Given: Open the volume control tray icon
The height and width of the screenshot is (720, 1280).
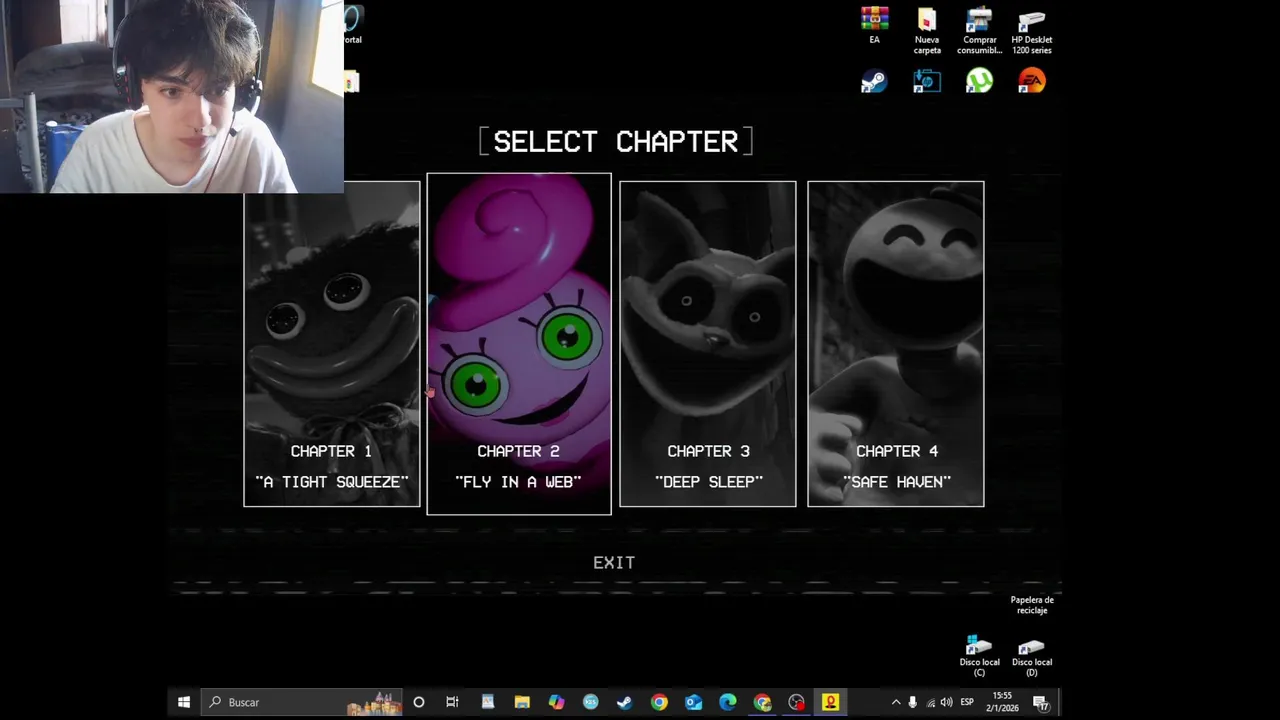Looking at the screenshot, I should coord(946,702).
